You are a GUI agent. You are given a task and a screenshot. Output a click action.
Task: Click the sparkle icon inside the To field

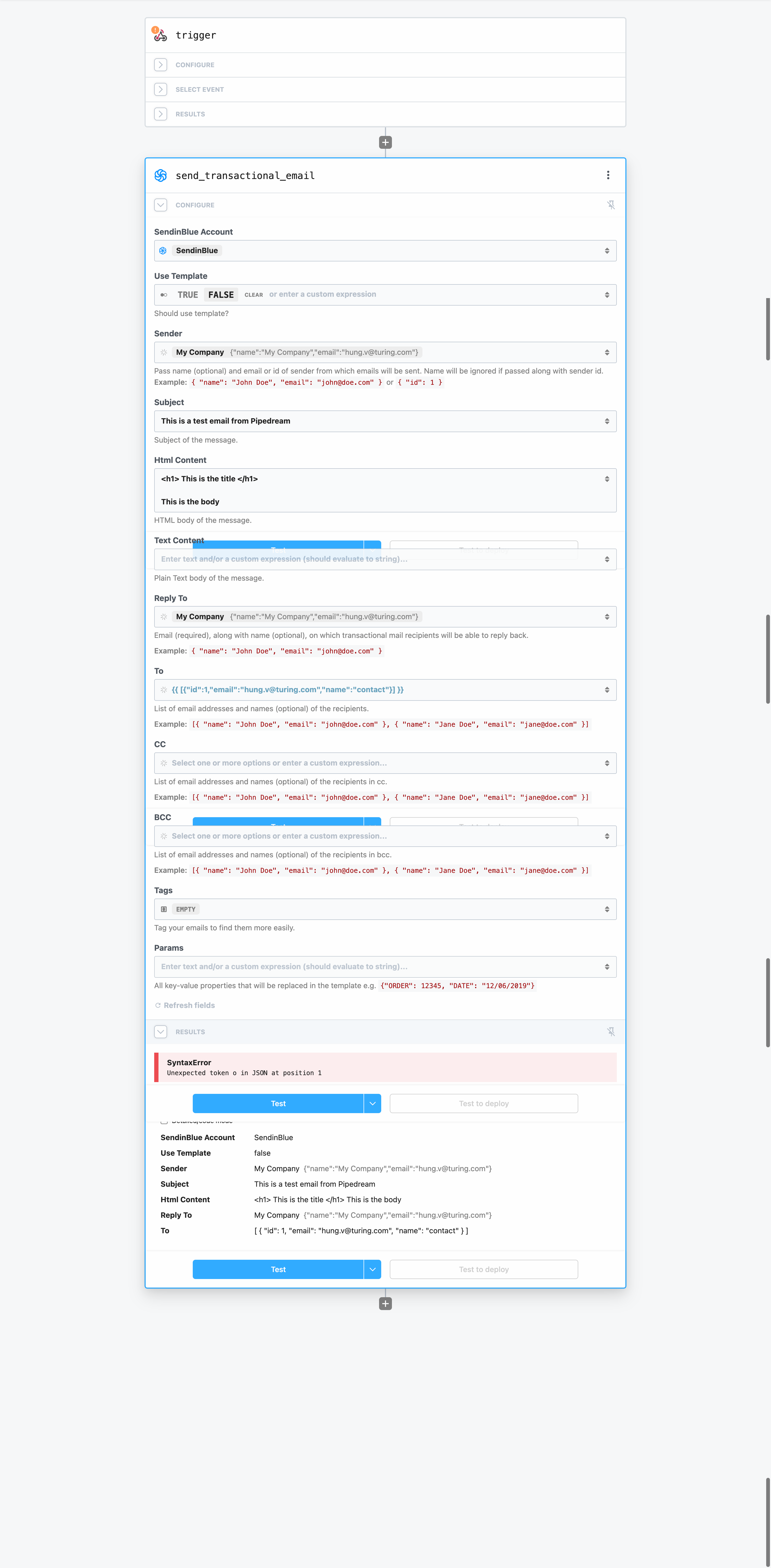(163, 690)
